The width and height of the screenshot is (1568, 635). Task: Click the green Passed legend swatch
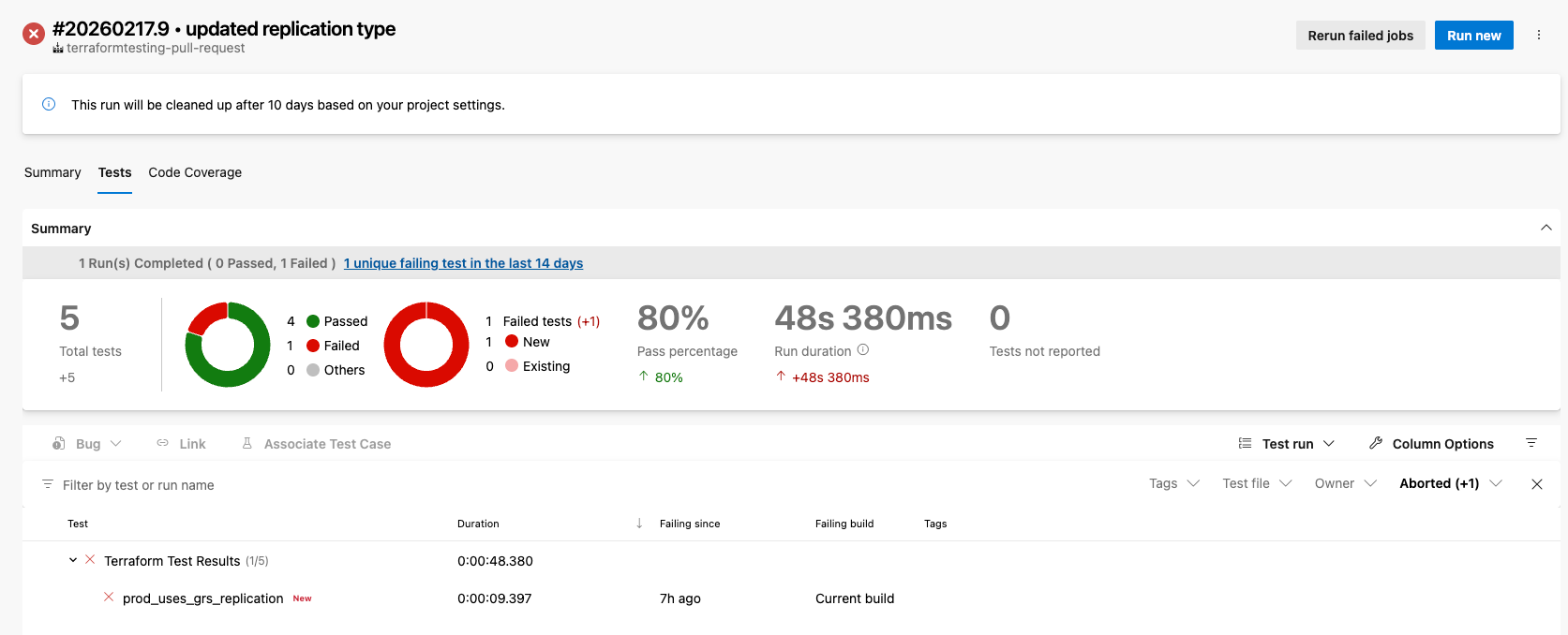(x=313, y=321)
